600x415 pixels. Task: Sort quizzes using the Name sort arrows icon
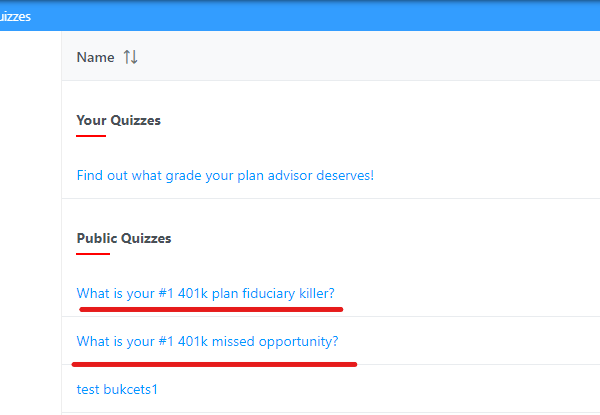coord(130,57)
